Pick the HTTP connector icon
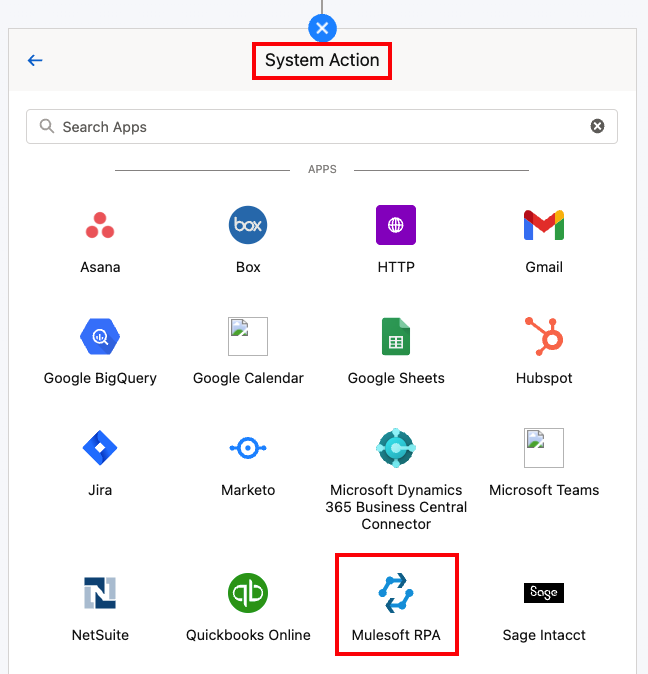This screenshot has height=674, width=648. 396,226
